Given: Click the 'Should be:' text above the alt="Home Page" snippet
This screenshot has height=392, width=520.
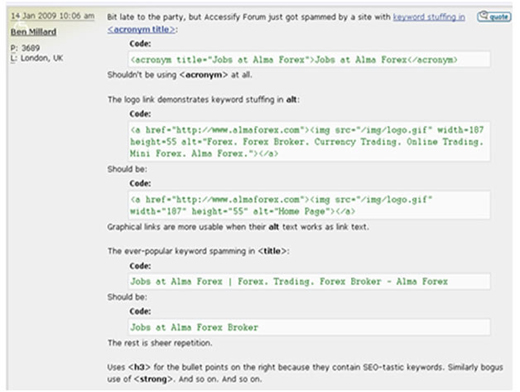Looking at the screenshot, I should point(127,169).
